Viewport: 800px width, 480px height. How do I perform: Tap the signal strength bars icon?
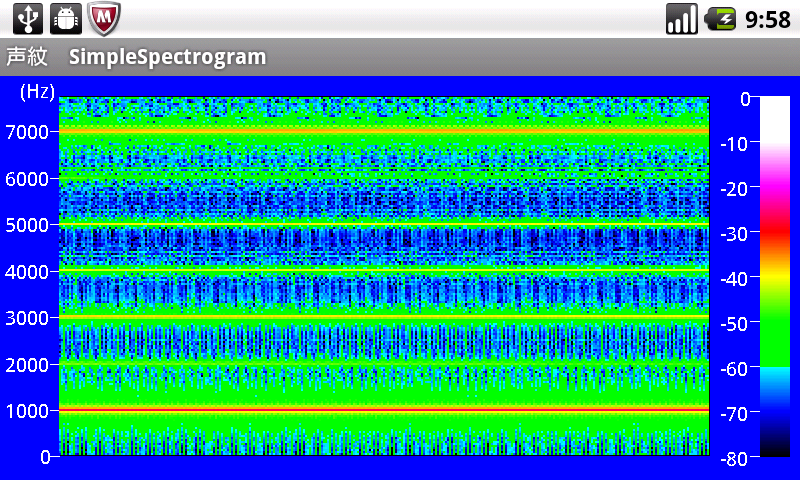(x=682, y=19)
